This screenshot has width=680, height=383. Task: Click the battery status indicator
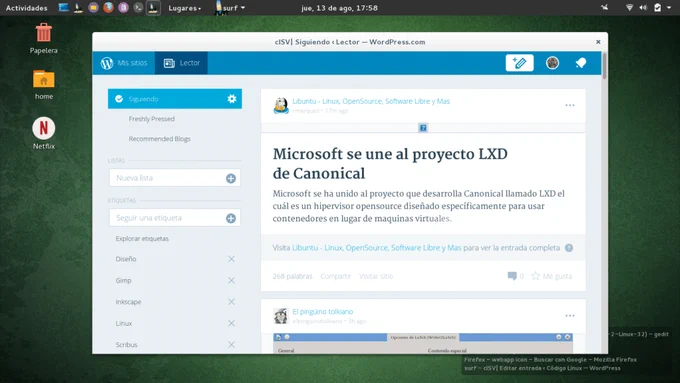[x=657, y=7]
